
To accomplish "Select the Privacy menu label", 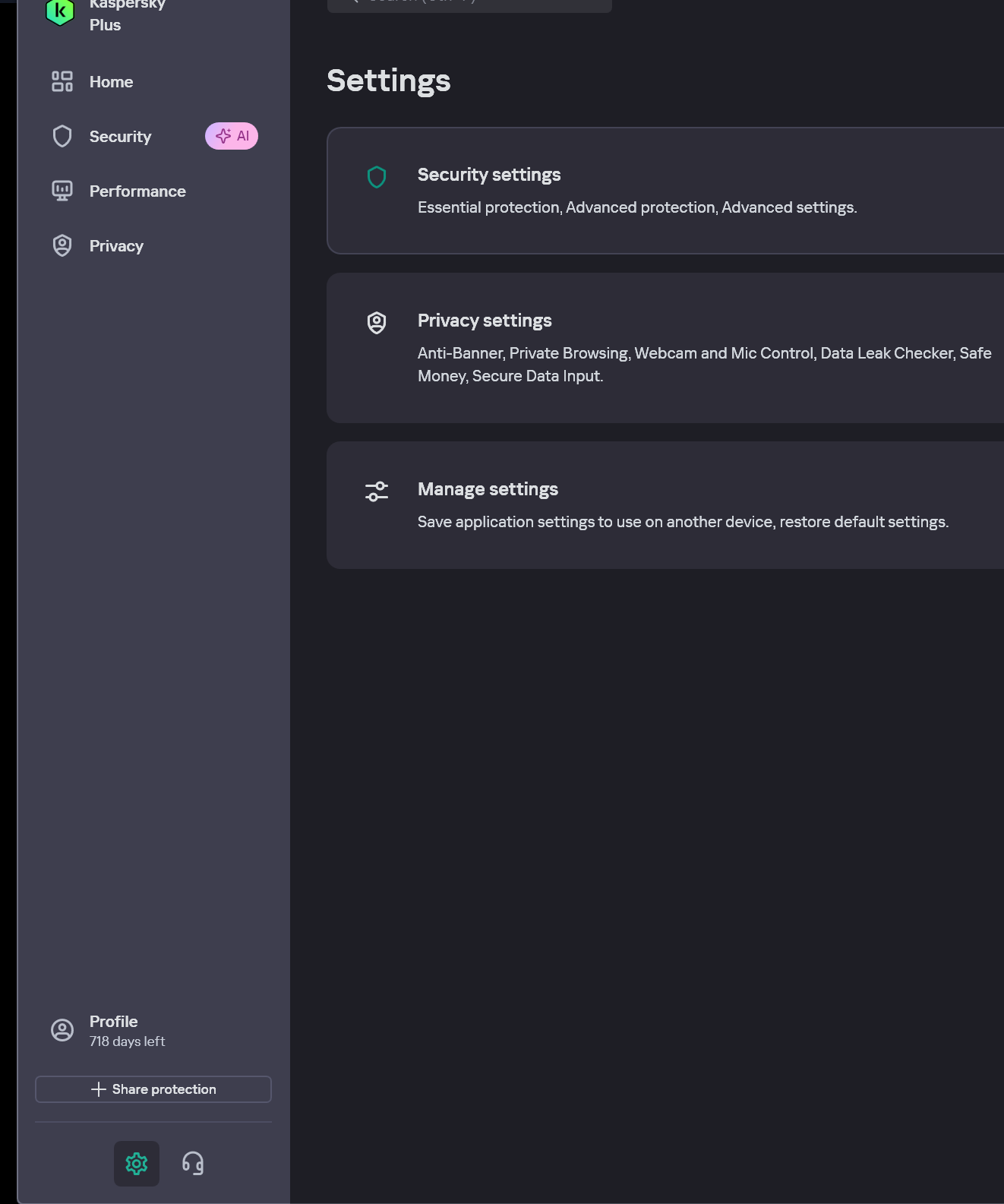I will pyautogui.click(x=116, y=246).
